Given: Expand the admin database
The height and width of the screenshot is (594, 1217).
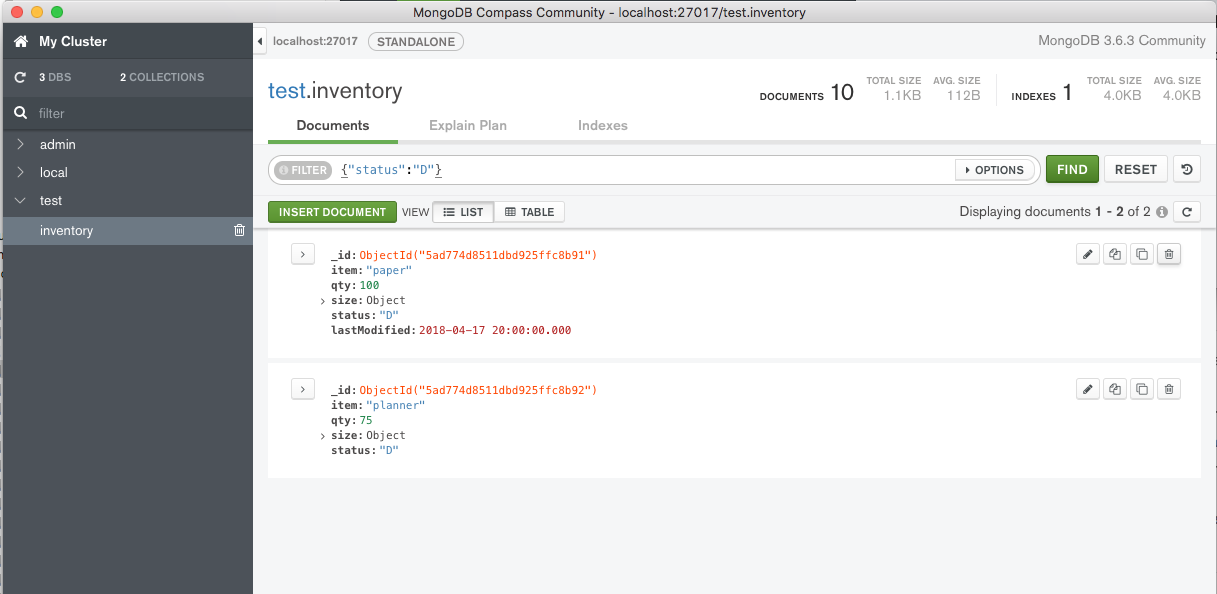Looking at the screenshot, I should pyautogui.click(x=22, y=145).
